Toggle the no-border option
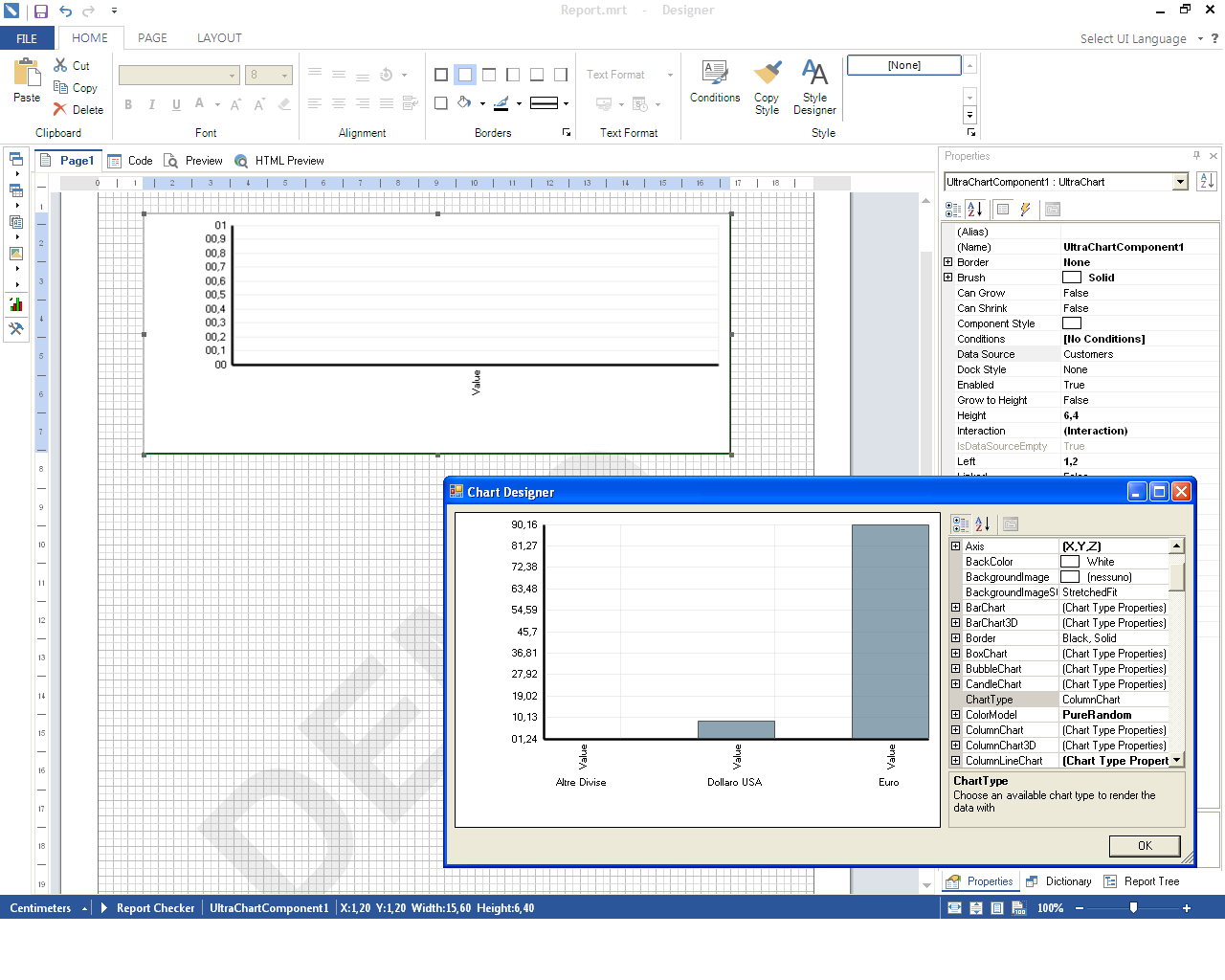 tap(465, 75)
